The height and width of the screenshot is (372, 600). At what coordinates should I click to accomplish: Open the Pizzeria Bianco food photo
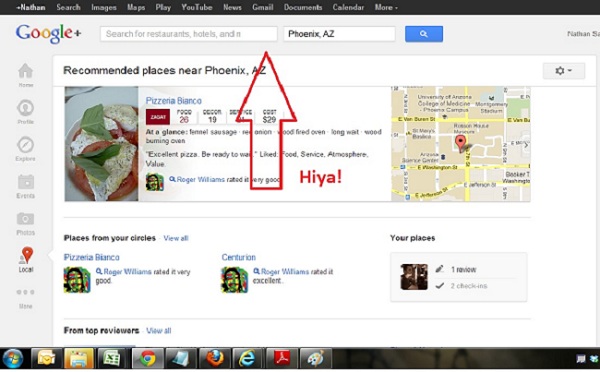(101, 144)
